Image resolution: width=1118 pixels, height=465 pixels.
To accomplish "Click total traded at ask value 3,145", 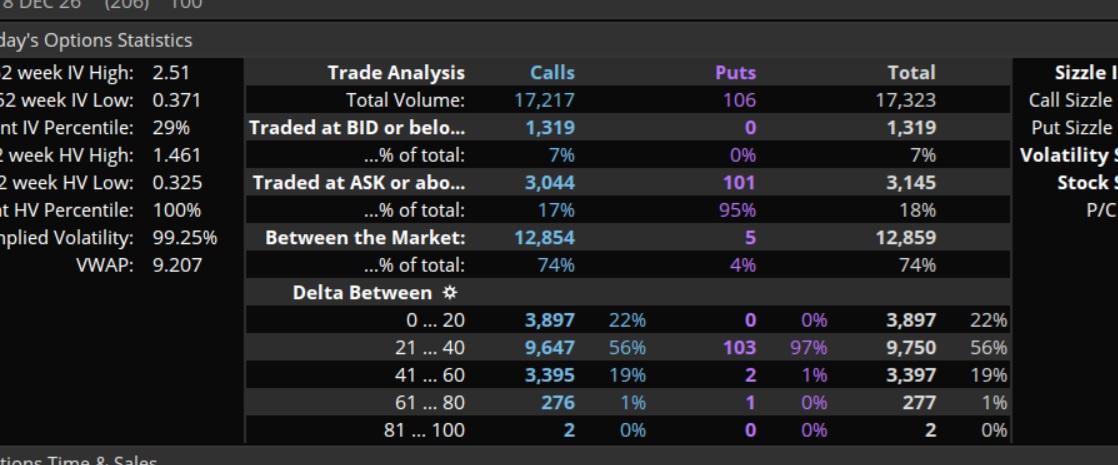I will click(x=911, y=183).
